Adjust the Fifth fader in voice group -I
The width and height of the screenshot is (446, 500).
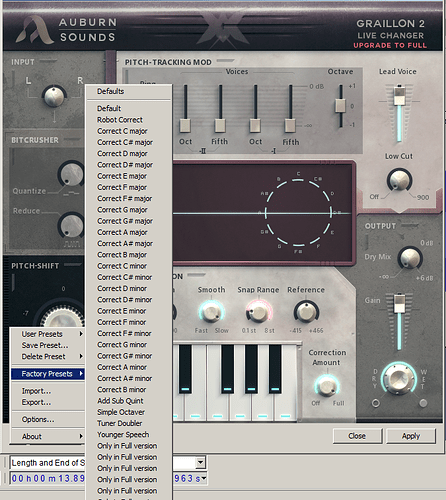(x=290, y=125)
